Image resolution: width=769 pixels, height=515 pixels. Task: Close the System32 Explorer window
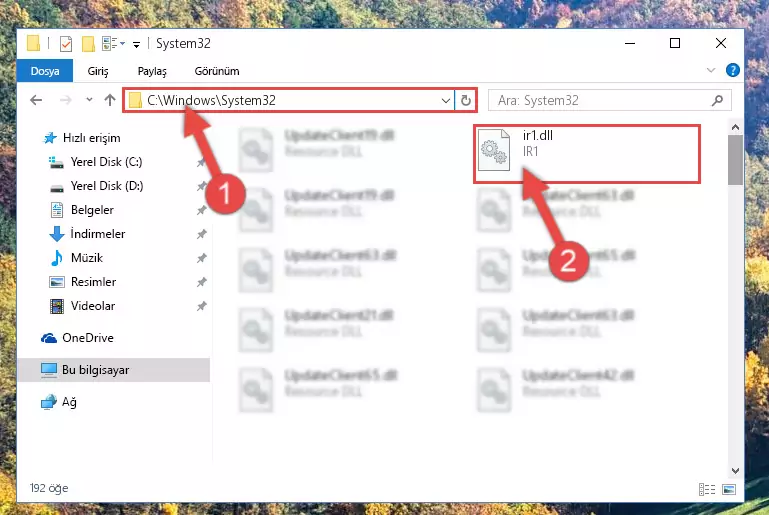(x=720, y=44)
